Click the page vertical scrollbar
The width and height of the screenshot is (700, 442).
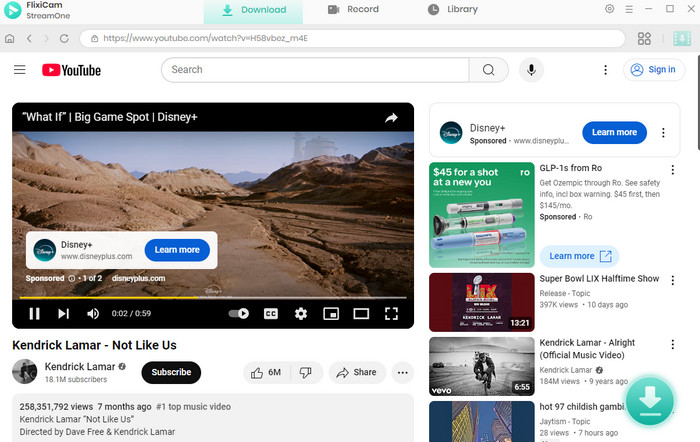pos(698,103)
